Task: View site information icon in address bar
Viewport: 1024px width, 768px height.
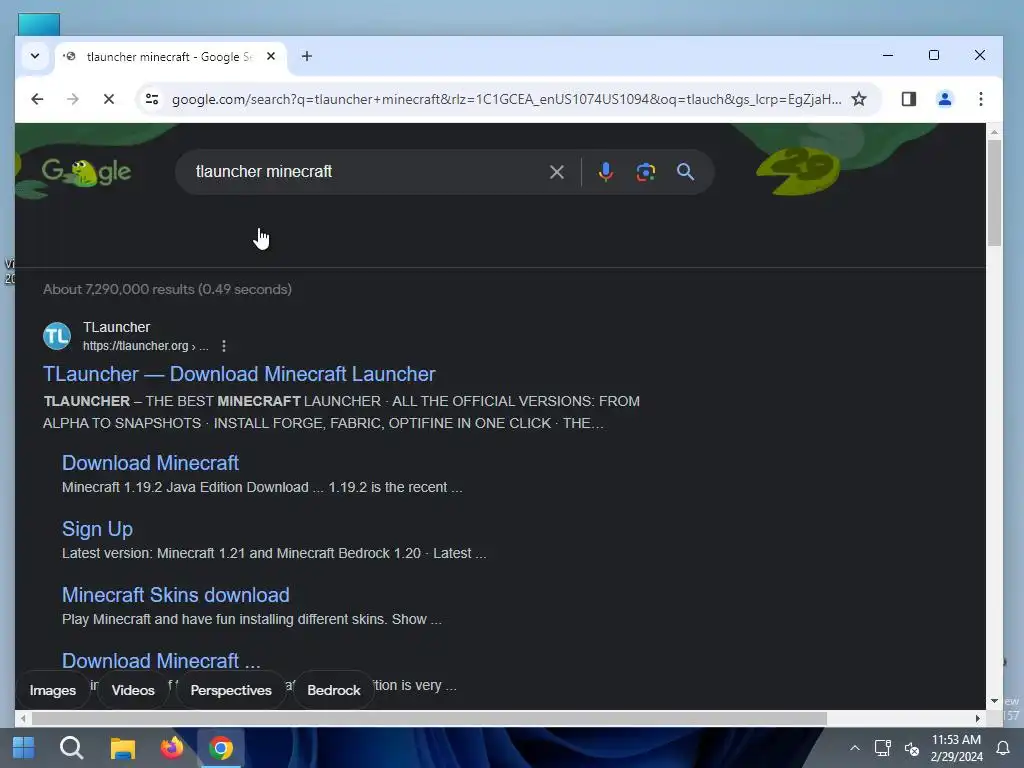Action: point(152,99)
